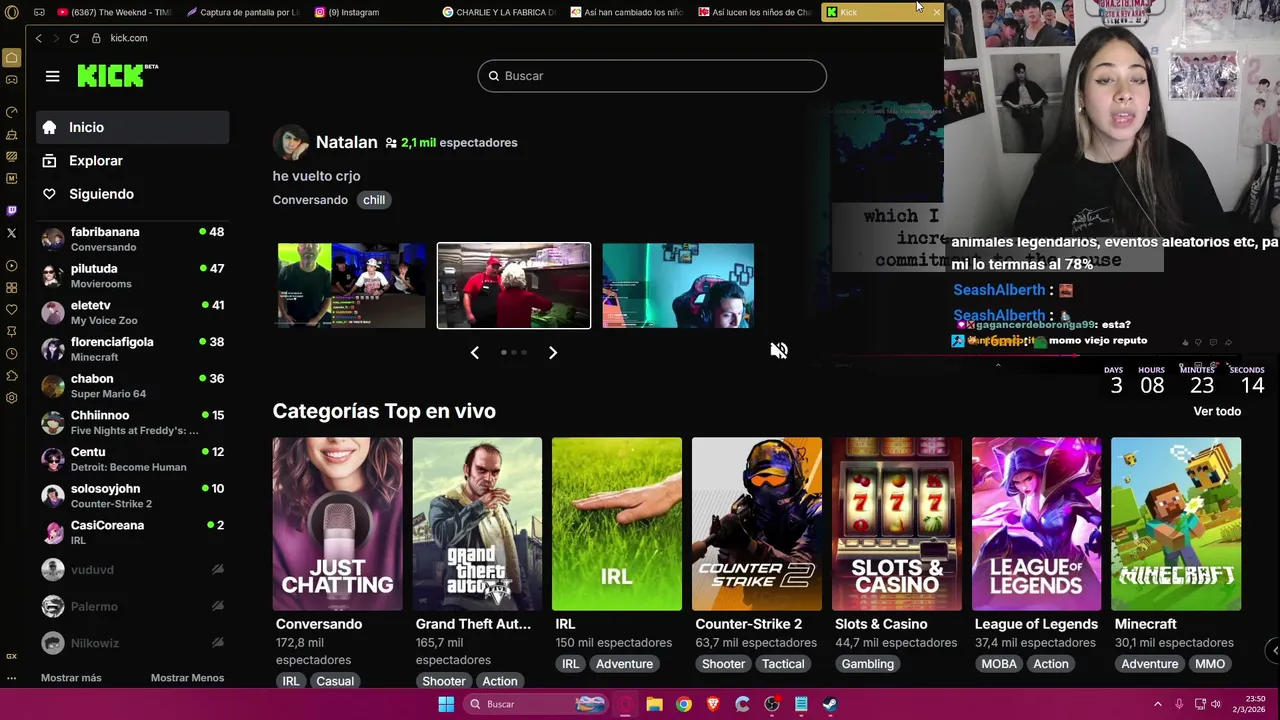Screen dimensions: 1280x720
Task: Open the Slots & Casino category card
Action: coord(897,523)
